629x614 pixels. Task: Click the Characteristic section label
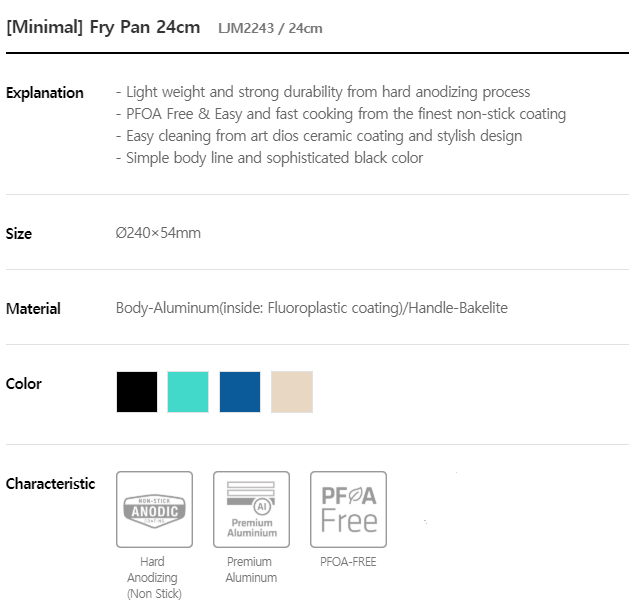(51, 484)
